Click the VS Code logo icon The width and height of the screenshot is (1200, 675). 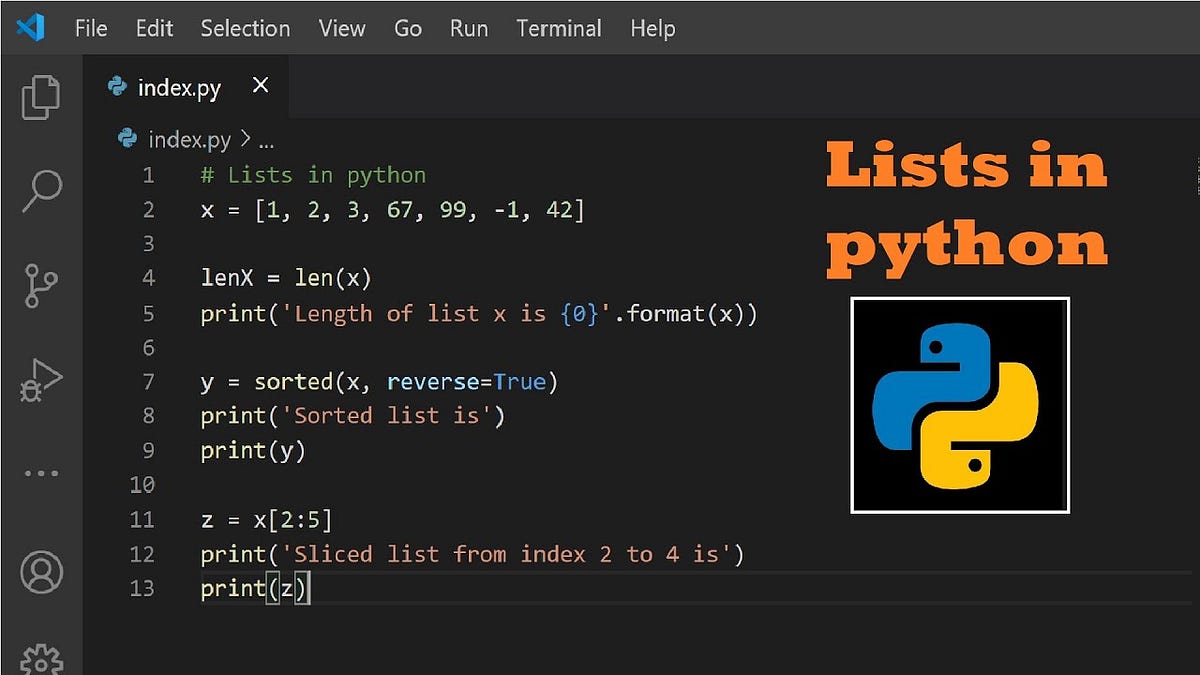coord(31,28)
